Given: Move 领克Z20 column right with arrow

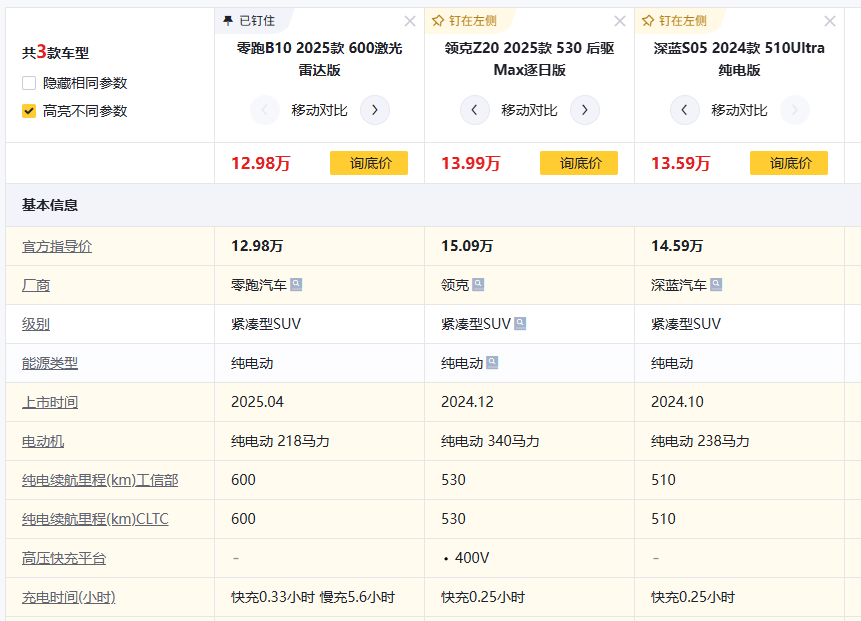Looking at the screenshot, I should (x=585, y=110).
